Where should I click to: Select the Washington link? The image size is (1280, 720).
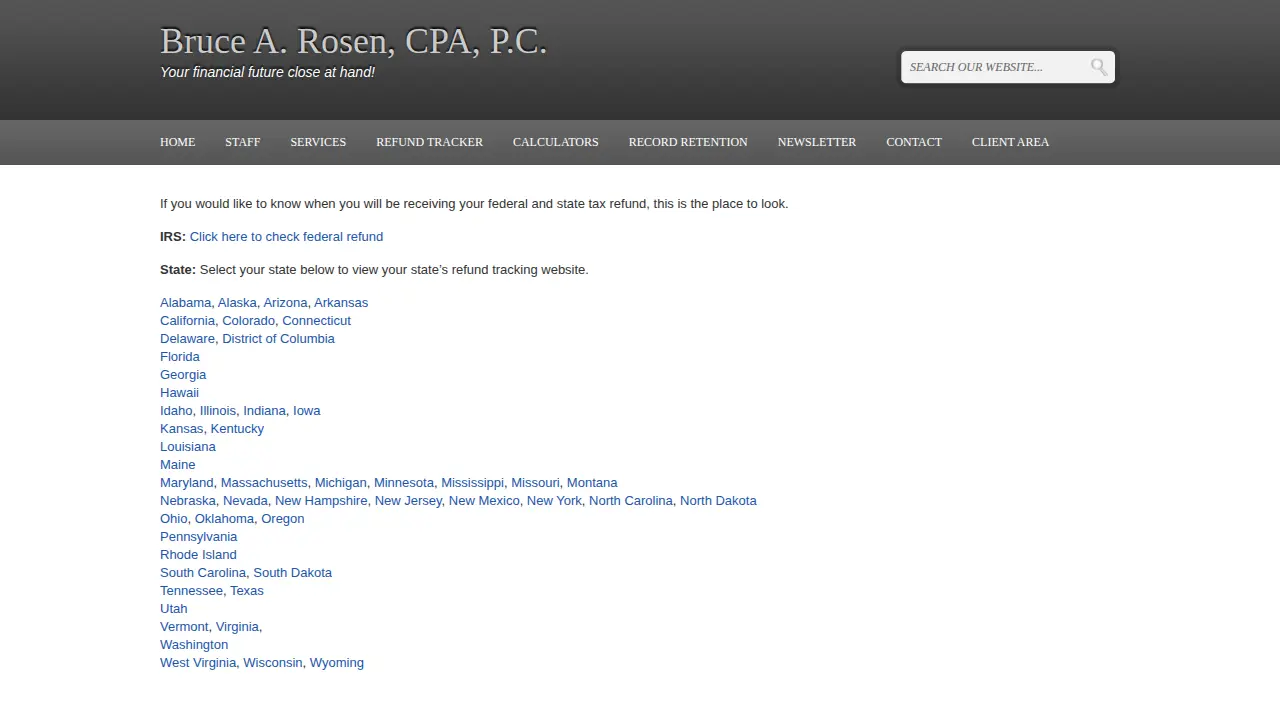click(194, 645)
